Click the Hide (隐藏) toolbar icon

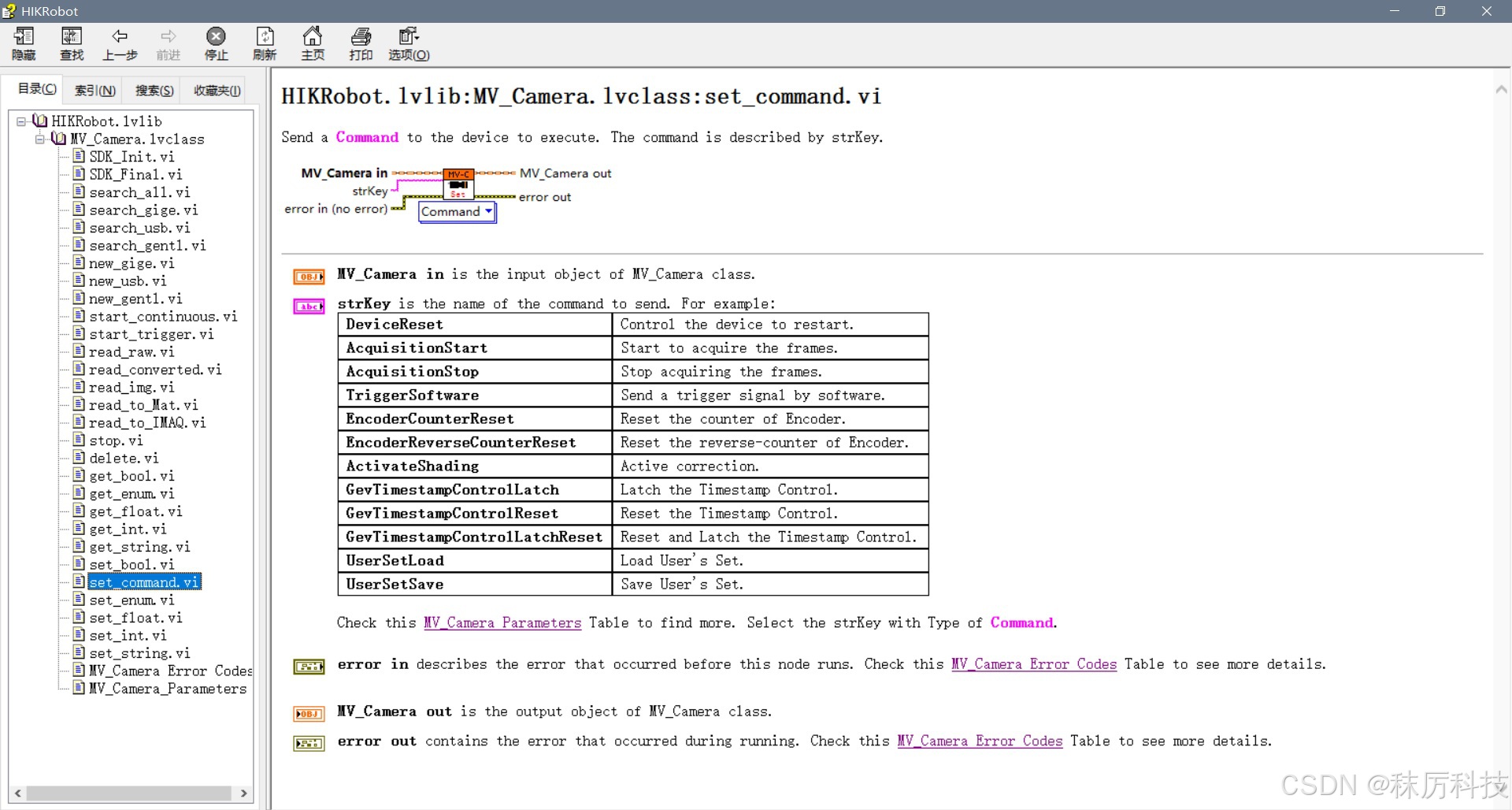tap(24, 44)
